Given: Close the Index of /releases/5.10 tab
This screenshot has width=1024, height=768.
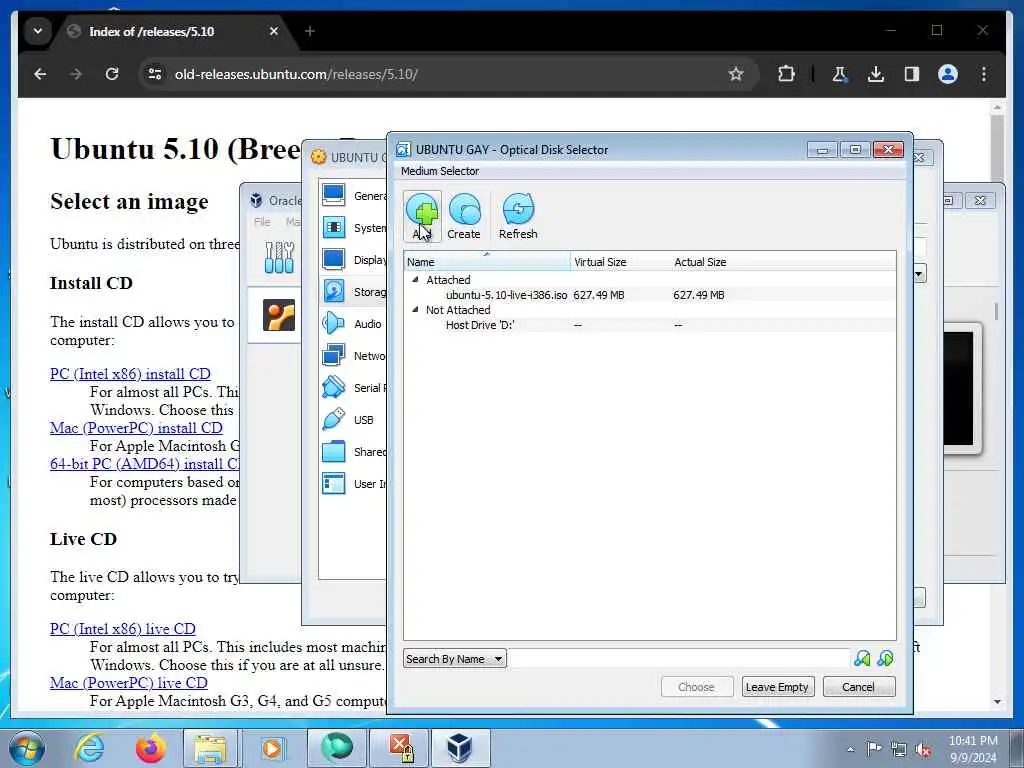Looking at the screenshot, I should coord(274,31).
